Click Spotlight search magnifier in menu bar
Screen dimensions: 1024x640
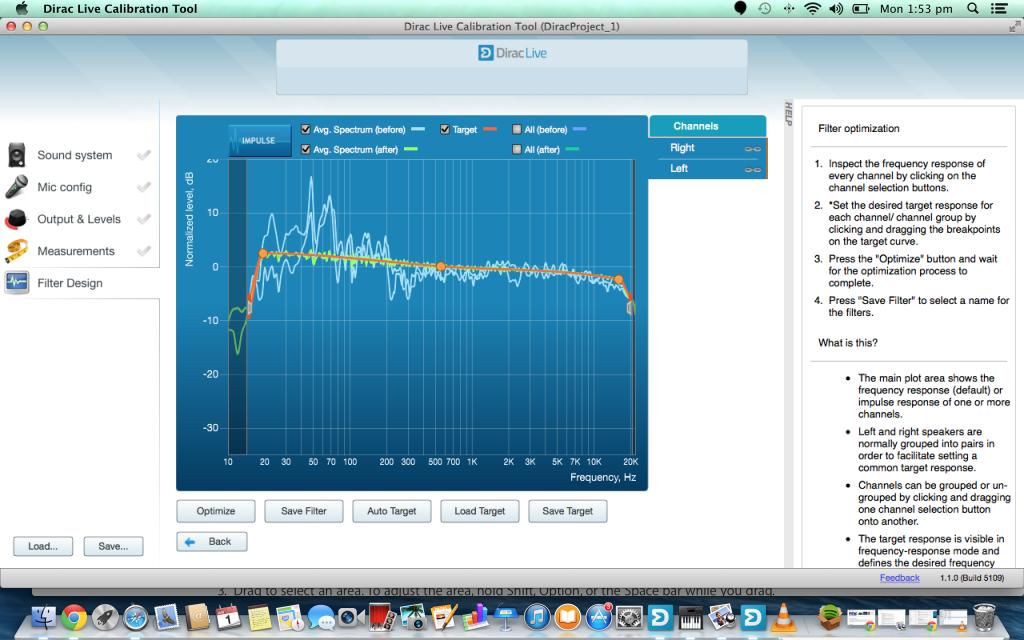[972, 8]
